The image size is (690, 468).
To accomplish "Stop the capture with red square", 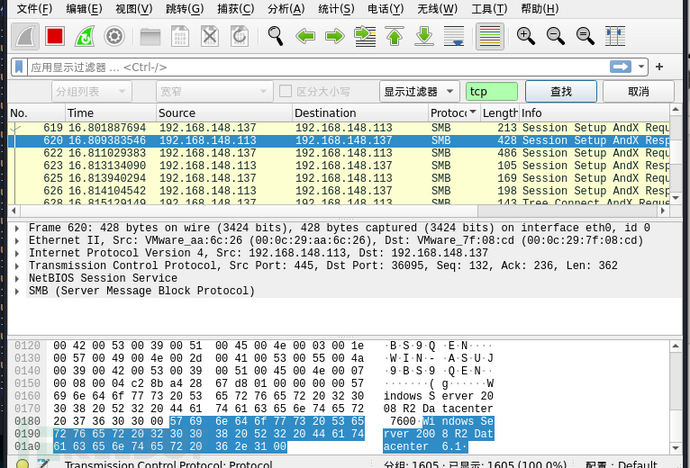I will [55, 36].
